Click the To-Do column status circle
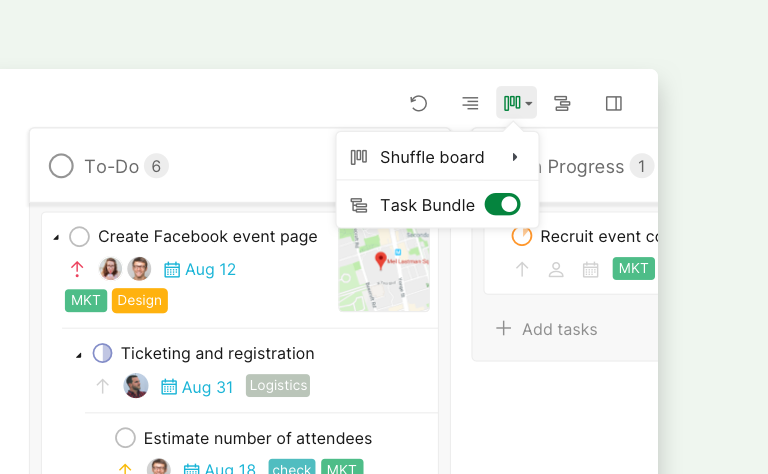The image size is (768, 474). (61, 166)
